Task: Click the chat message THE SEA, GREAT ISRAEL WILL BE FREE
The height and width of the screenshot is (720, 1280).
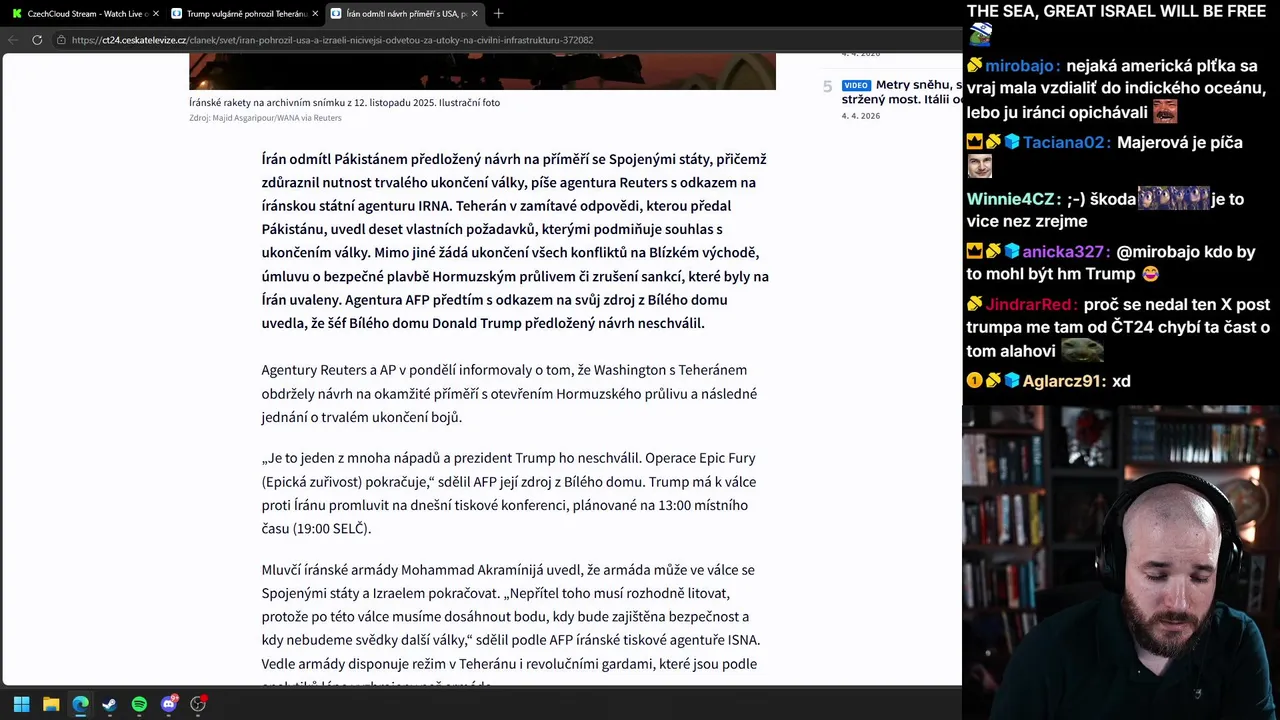Action: pos(1116,11)
